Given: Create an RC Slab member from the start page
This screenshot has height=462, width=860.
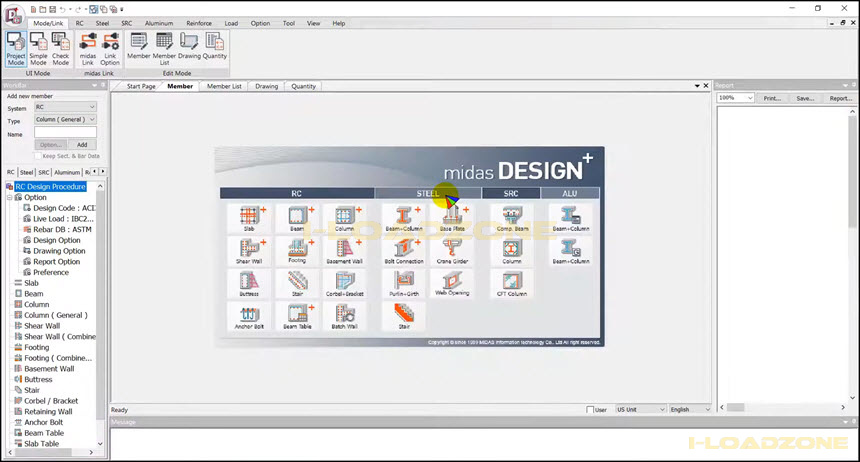Looking at the screenshot, I should [x=249, y=218].
